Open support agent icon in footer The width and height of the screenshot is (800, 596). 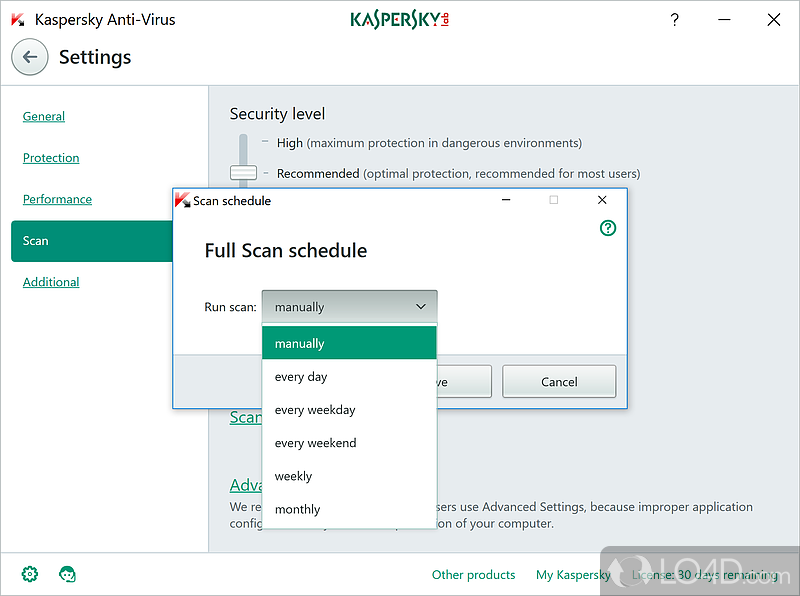tap(67, 574)
